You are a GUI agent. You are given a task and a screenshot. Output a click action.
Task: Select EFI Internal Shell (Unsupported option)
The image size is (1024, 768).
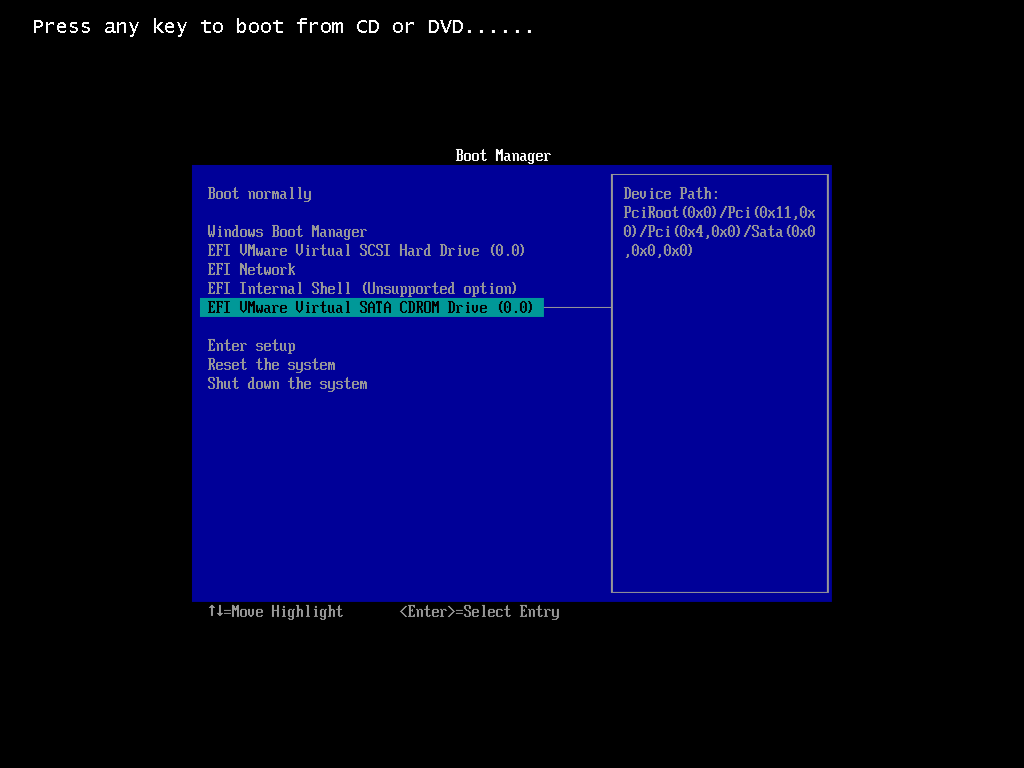click(362, 289)
